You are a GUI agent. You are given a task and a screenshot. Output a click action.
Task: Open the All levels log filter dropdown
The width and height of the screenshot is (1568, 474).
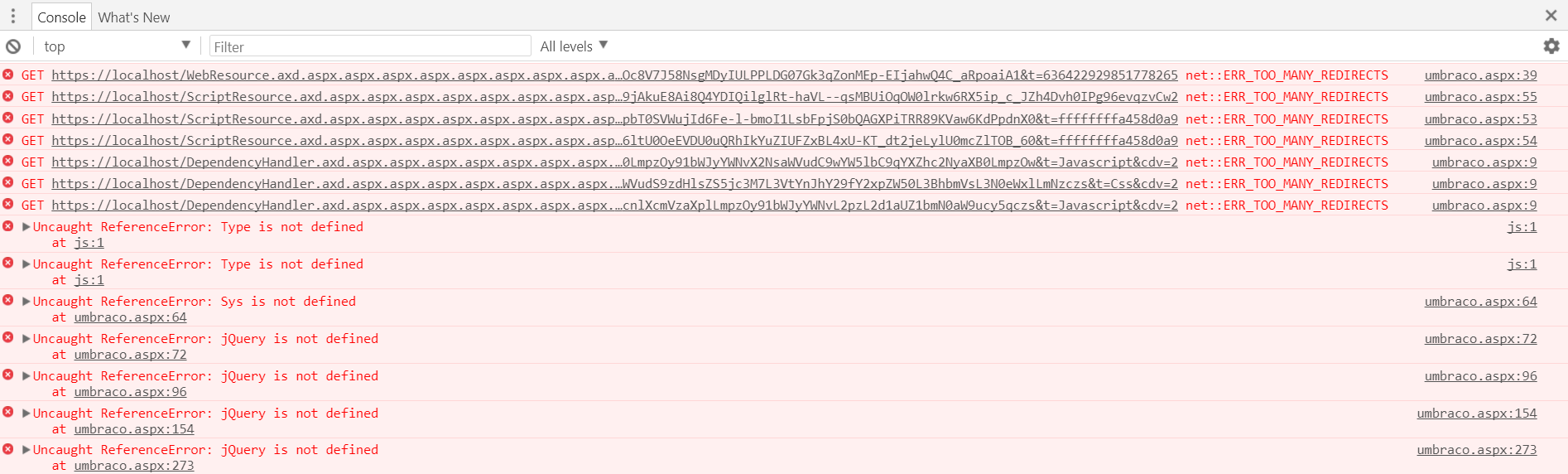tap(574, 46)
